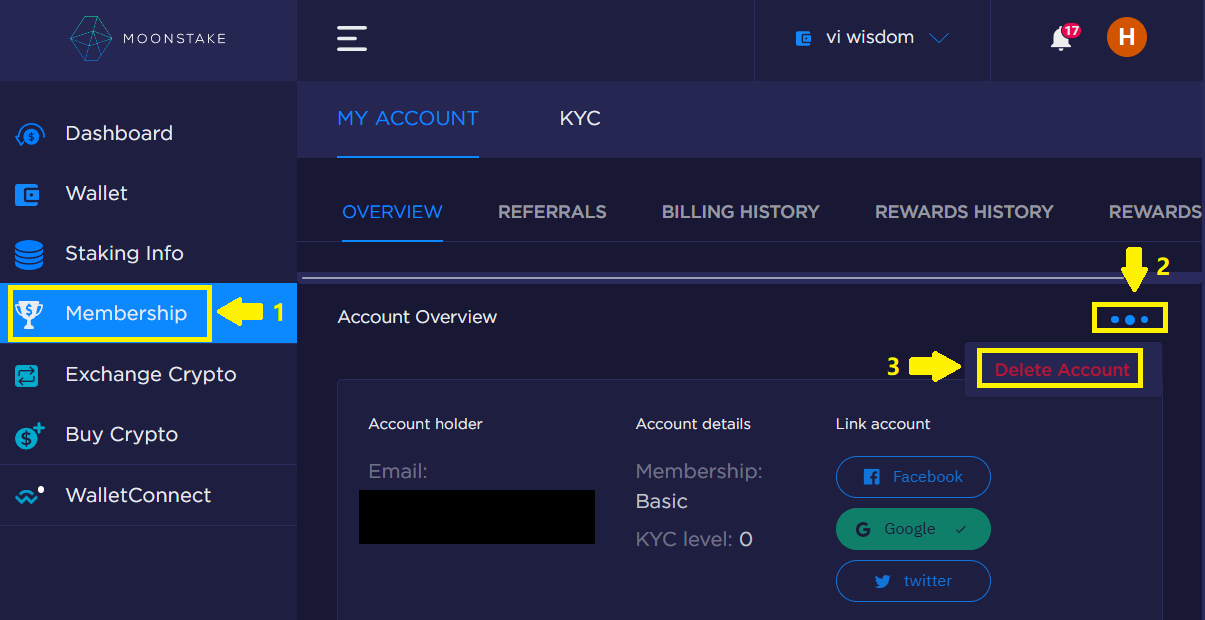Toggle the hamburger menu icon

(x=352, y=39)
